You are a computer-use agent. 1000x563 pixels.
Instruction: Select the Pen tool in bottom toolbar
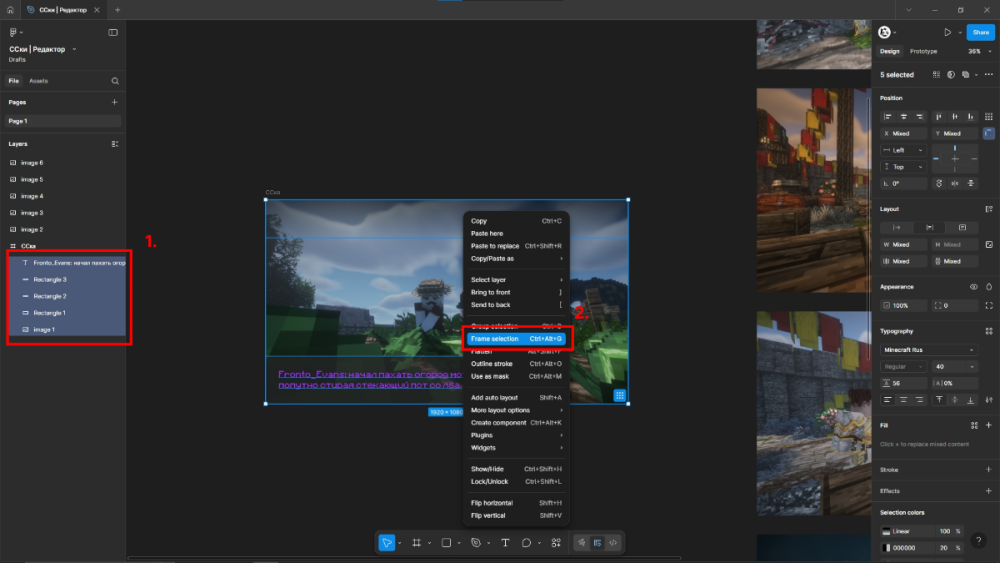click(x=476, y=543)
